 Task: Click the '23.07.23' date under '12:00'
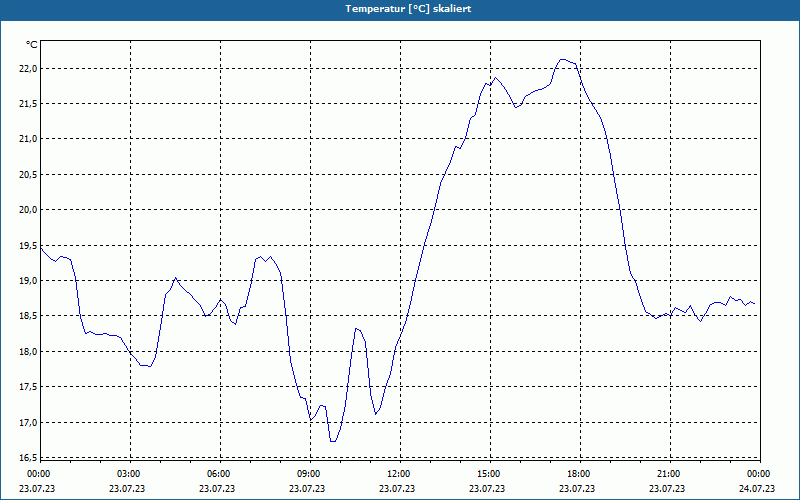397,488
